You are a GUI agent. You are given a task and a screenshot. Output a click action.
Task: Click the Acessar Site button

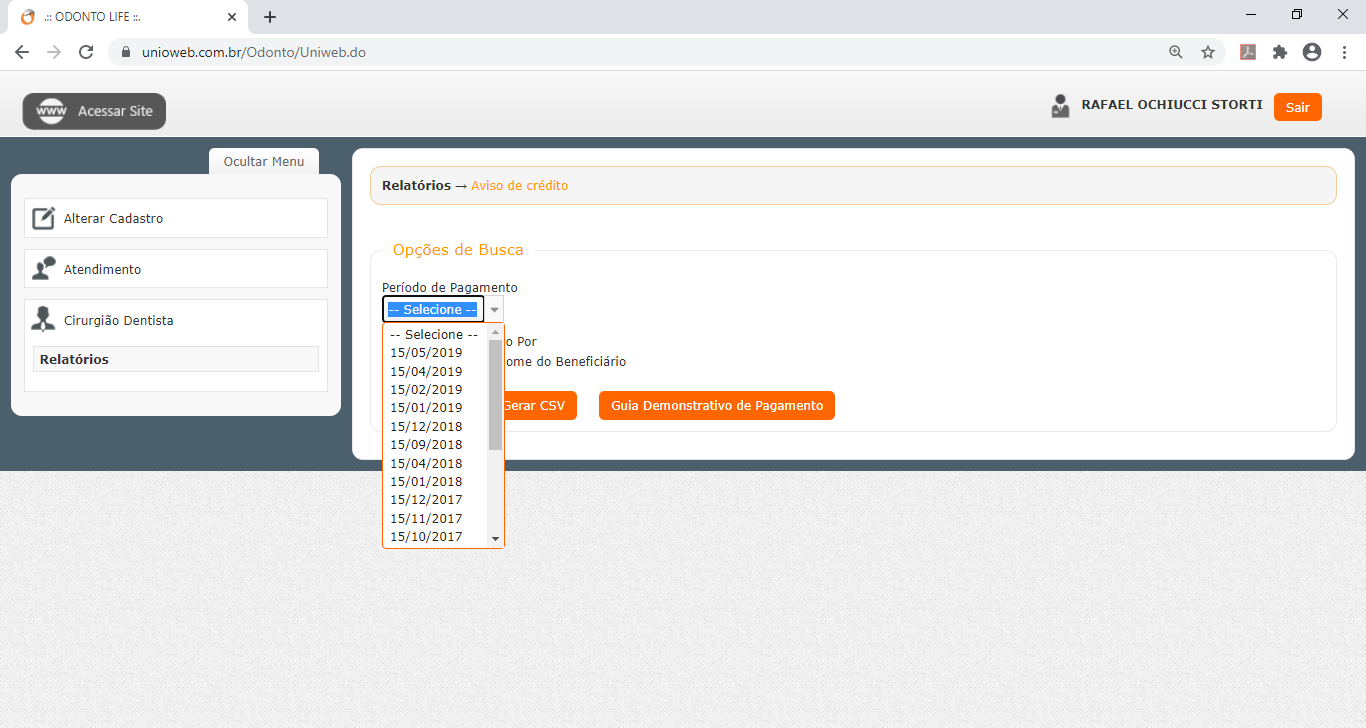(94, 111)
